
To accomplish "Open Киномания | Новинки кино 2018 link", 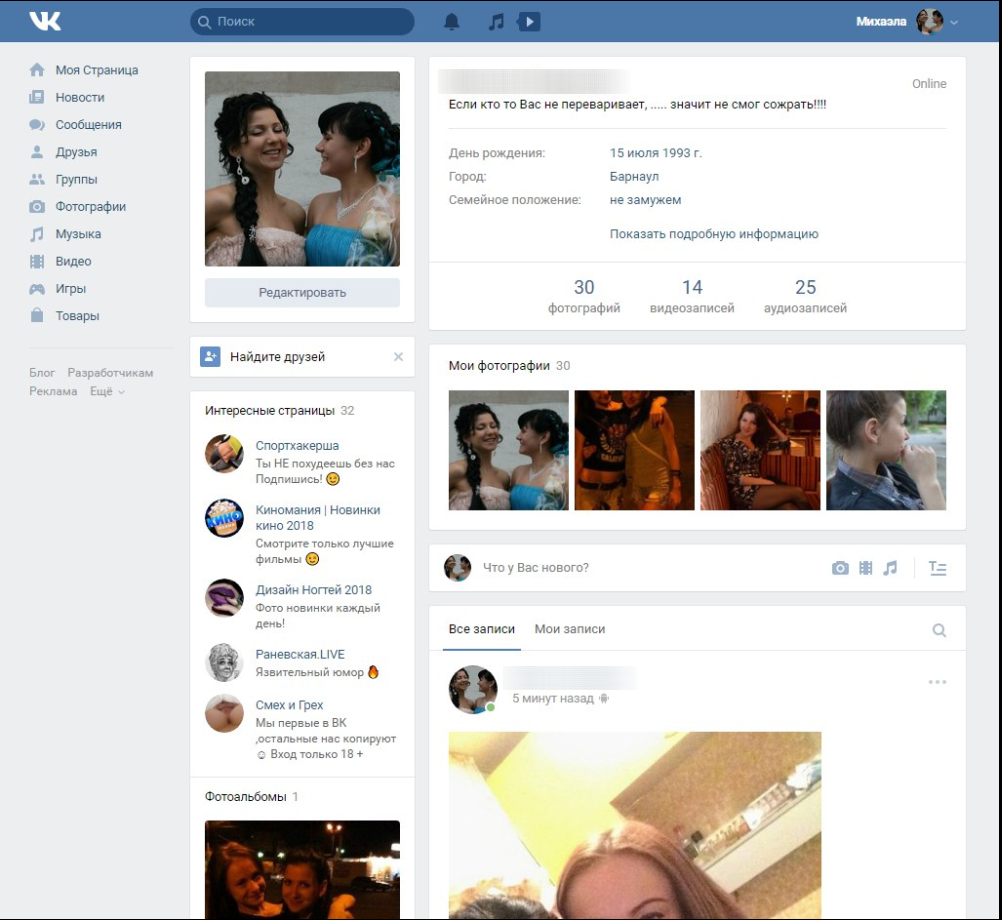I will 318,518.
